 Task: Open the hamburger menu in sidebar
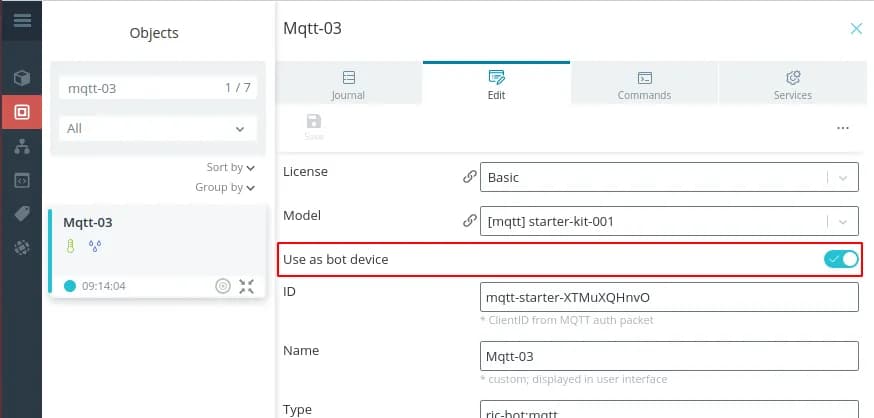point(21,19)
